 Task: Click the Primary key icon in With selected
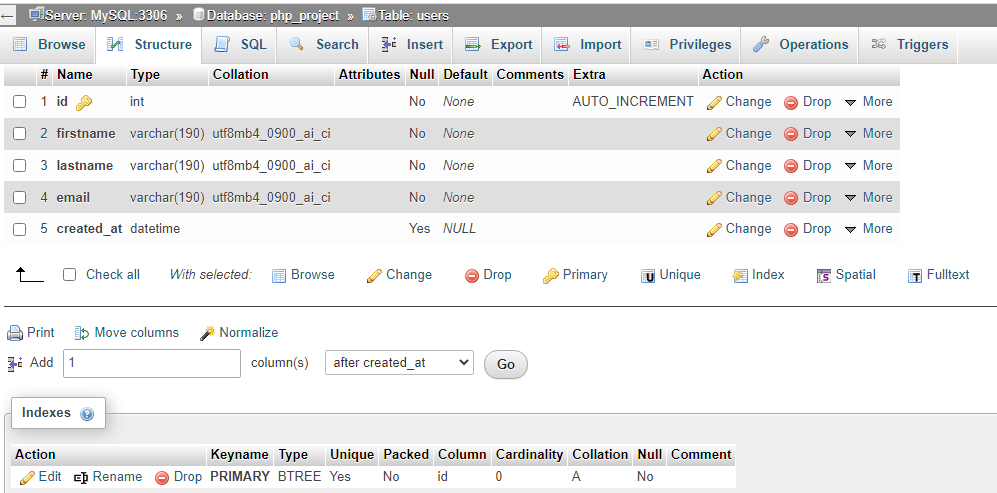[550, 276]
